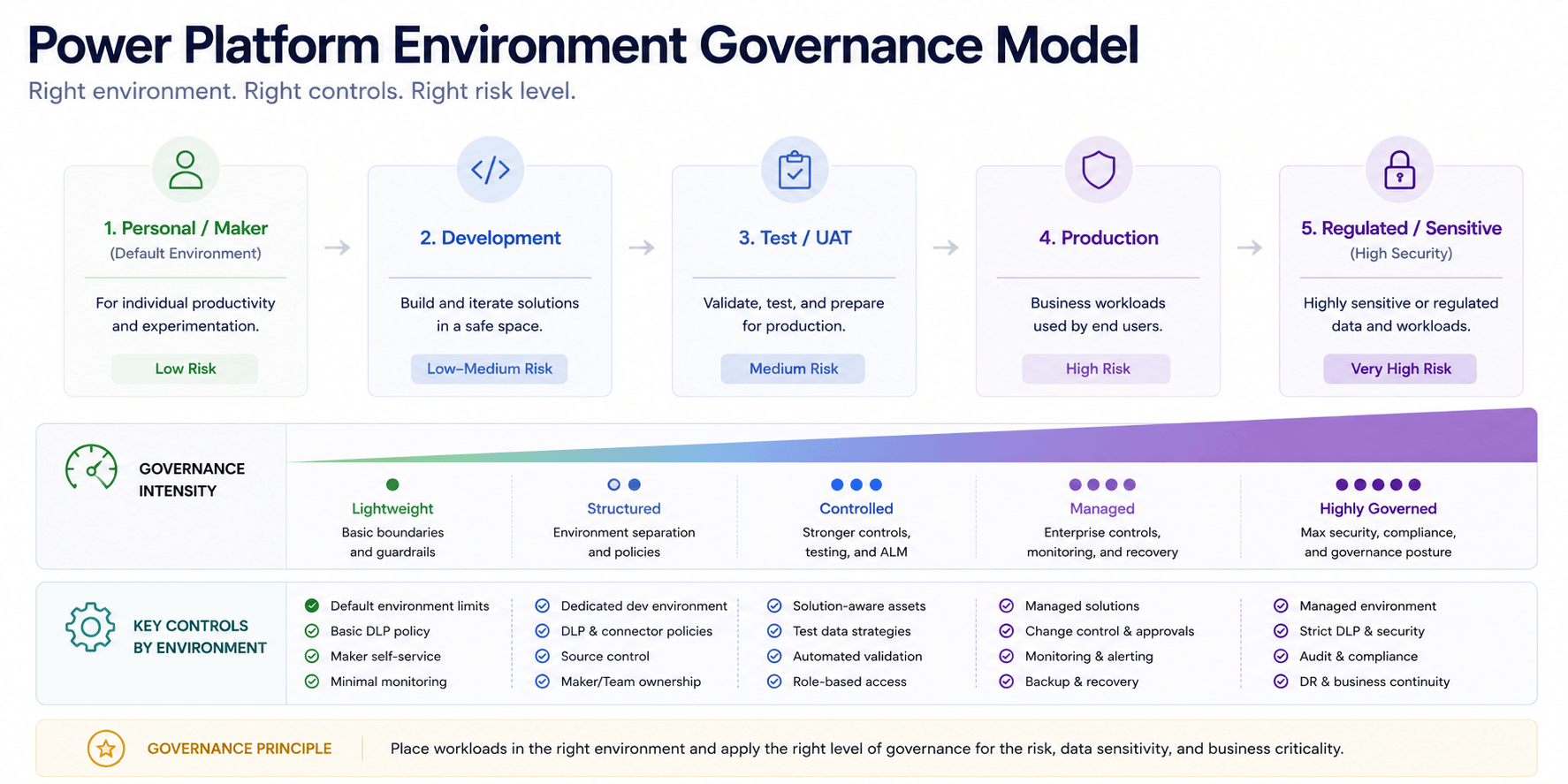Select the check icon beside Role-based access
This screenshot has width=1568, height=784.
[x=774, y=681]
